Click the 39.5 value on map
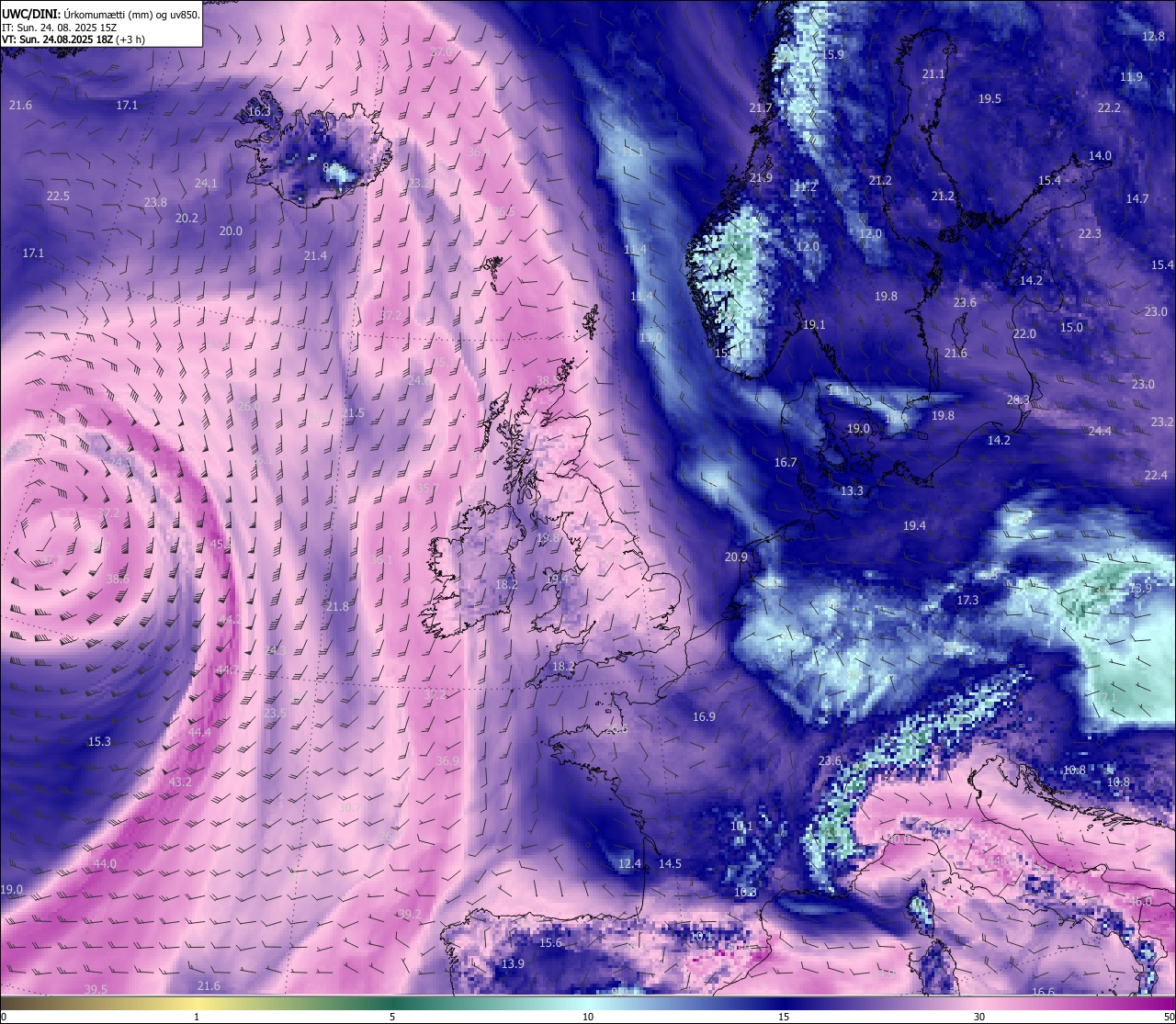1176x1024 pixels. (96, 989)
